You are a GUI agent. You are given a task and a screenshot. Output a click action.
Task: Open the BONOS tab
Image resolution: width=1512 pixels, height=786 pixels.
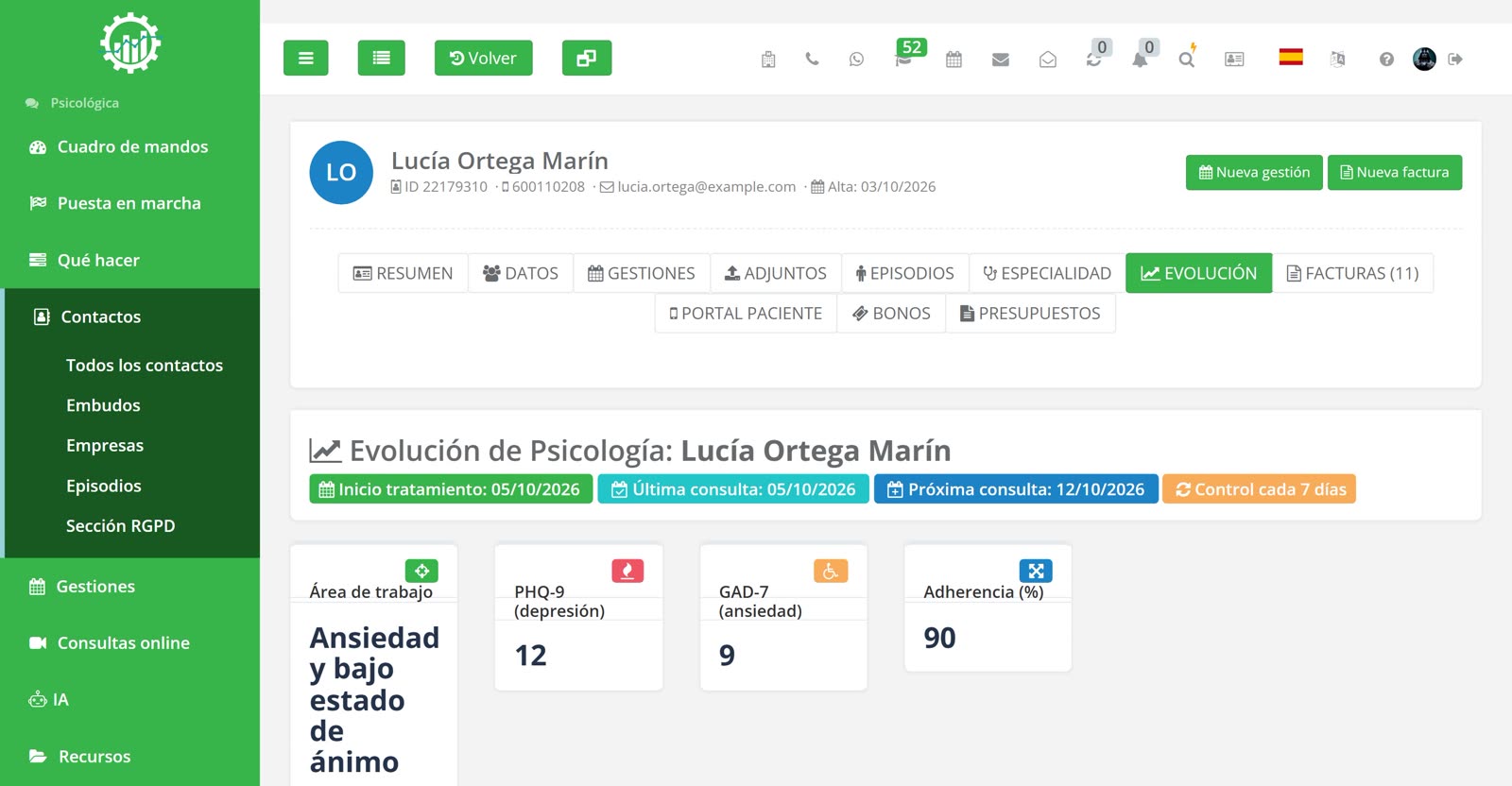pyautogui.click(x=891, y=313)
